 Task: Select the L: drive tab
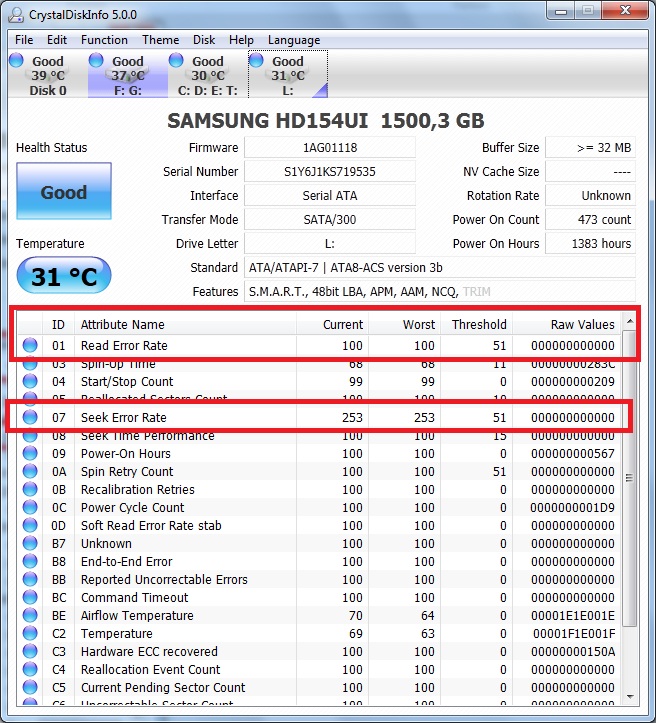288,75
